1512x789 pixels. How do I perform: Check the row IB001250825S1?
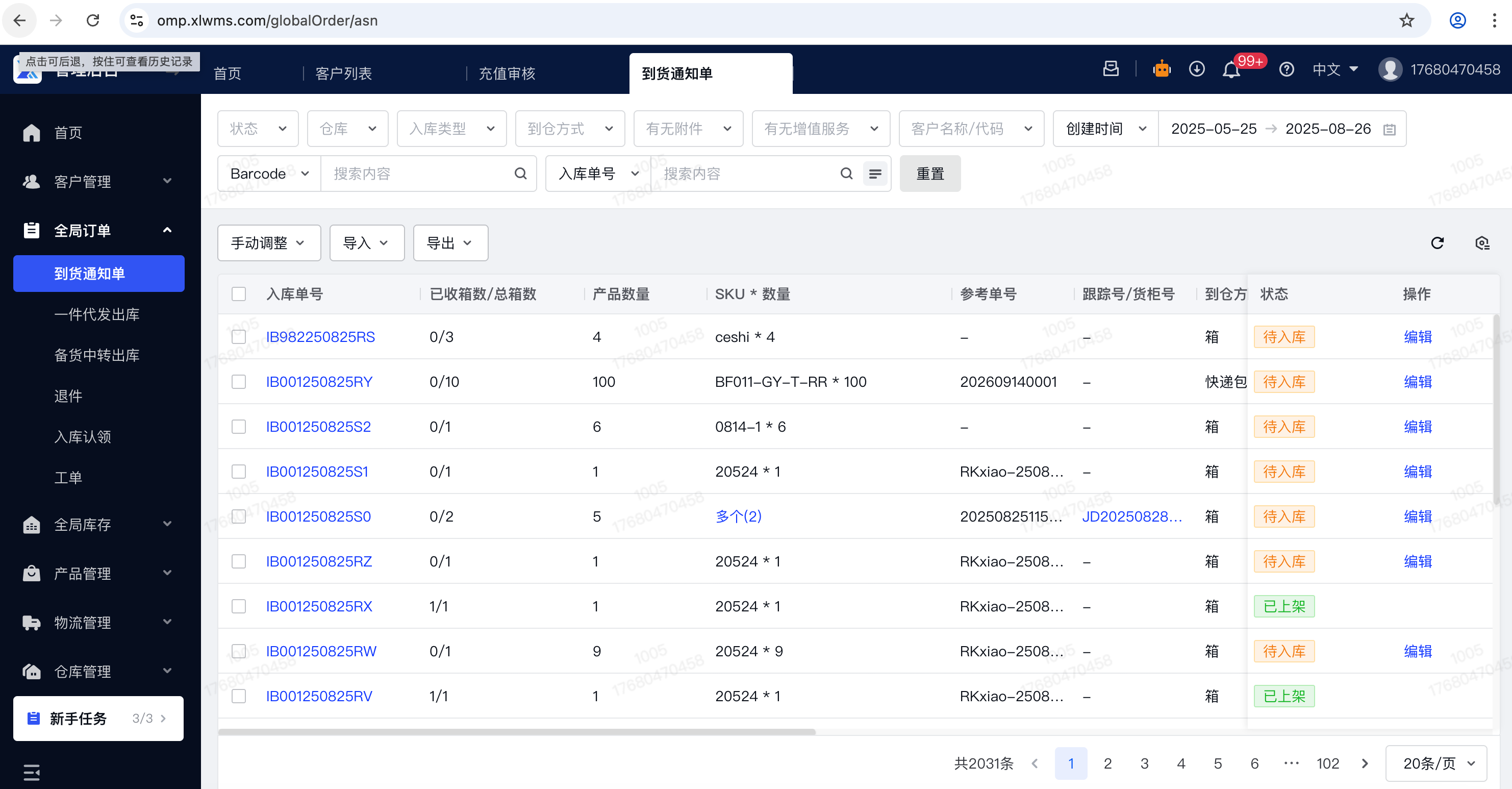pos(238,472)
